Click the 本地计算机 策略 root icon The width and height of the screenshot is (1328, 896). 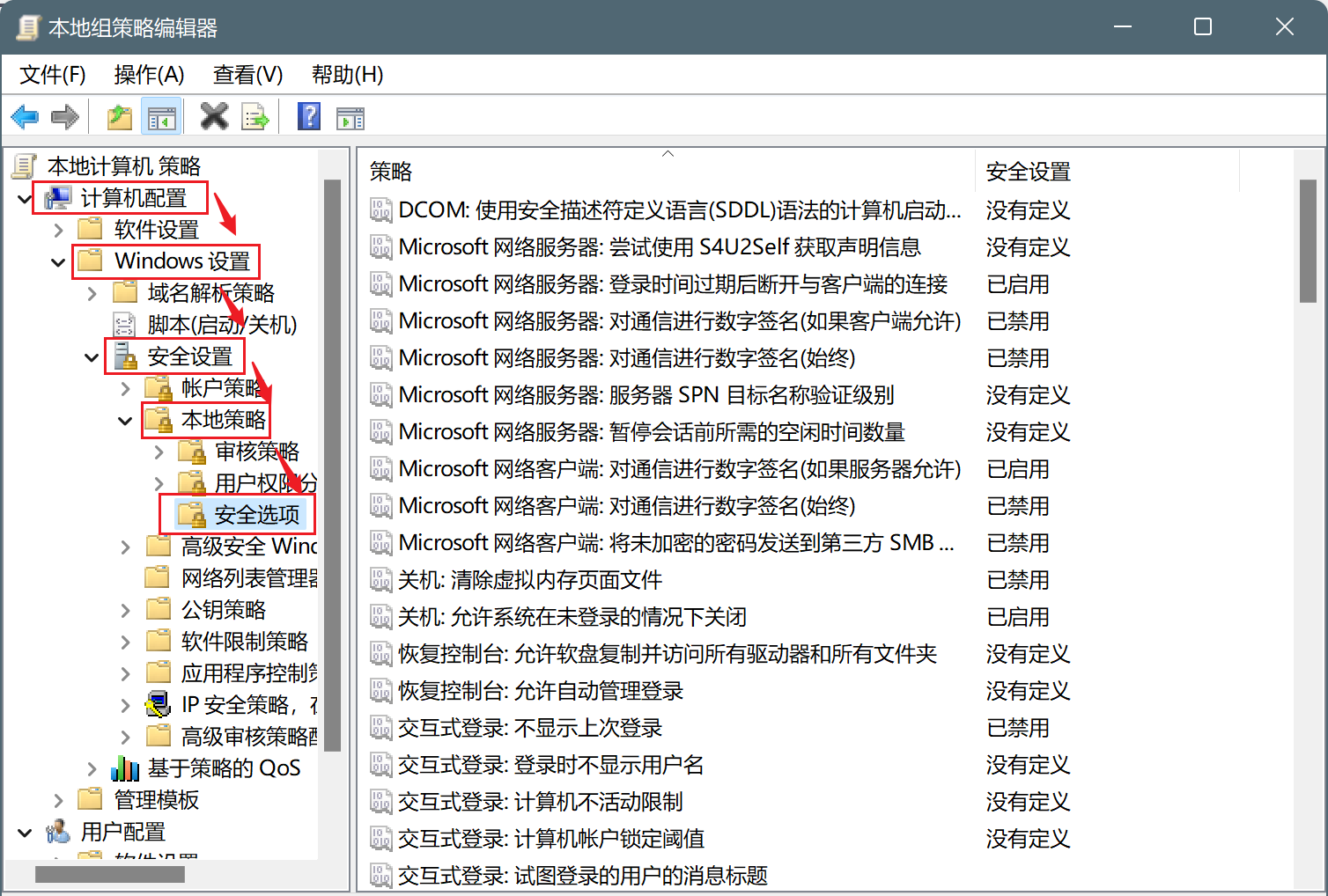pos(25,165)
